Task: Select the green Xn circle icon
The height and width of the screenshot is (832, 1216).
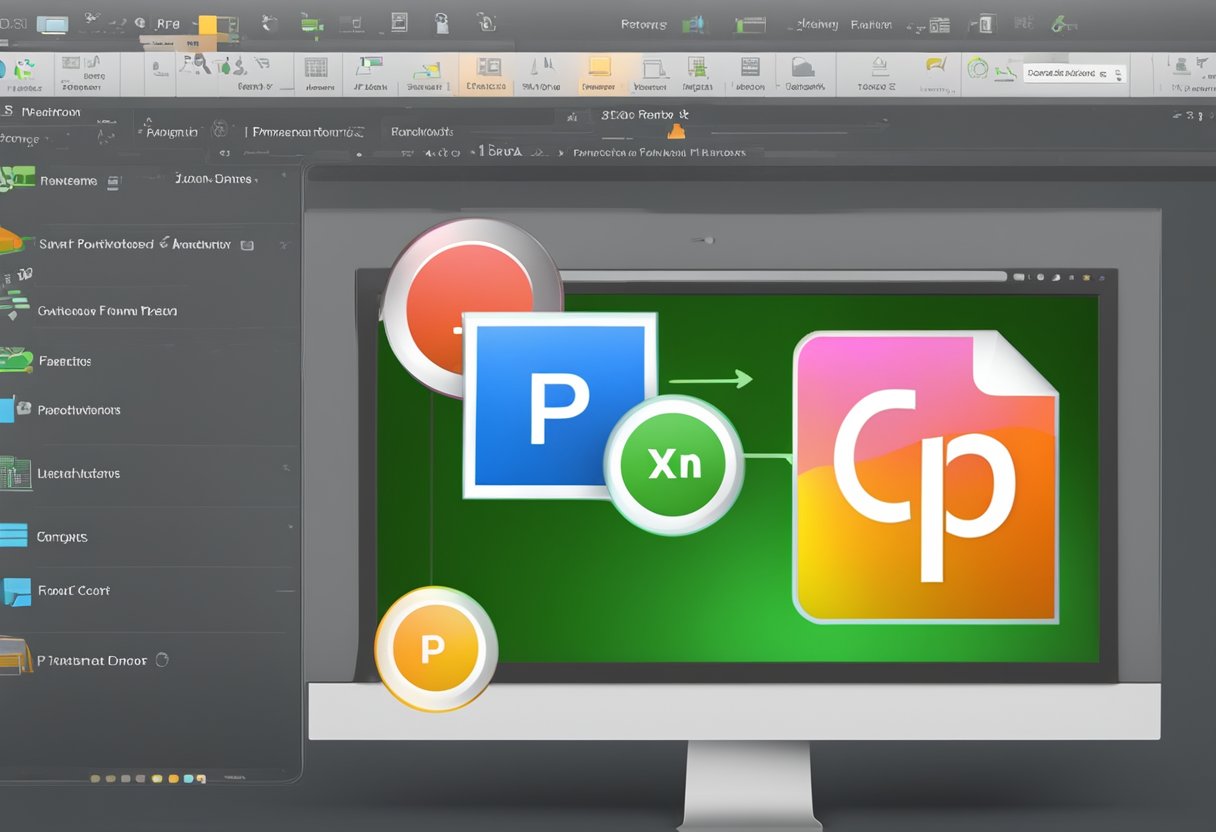Action: (674, 464)
